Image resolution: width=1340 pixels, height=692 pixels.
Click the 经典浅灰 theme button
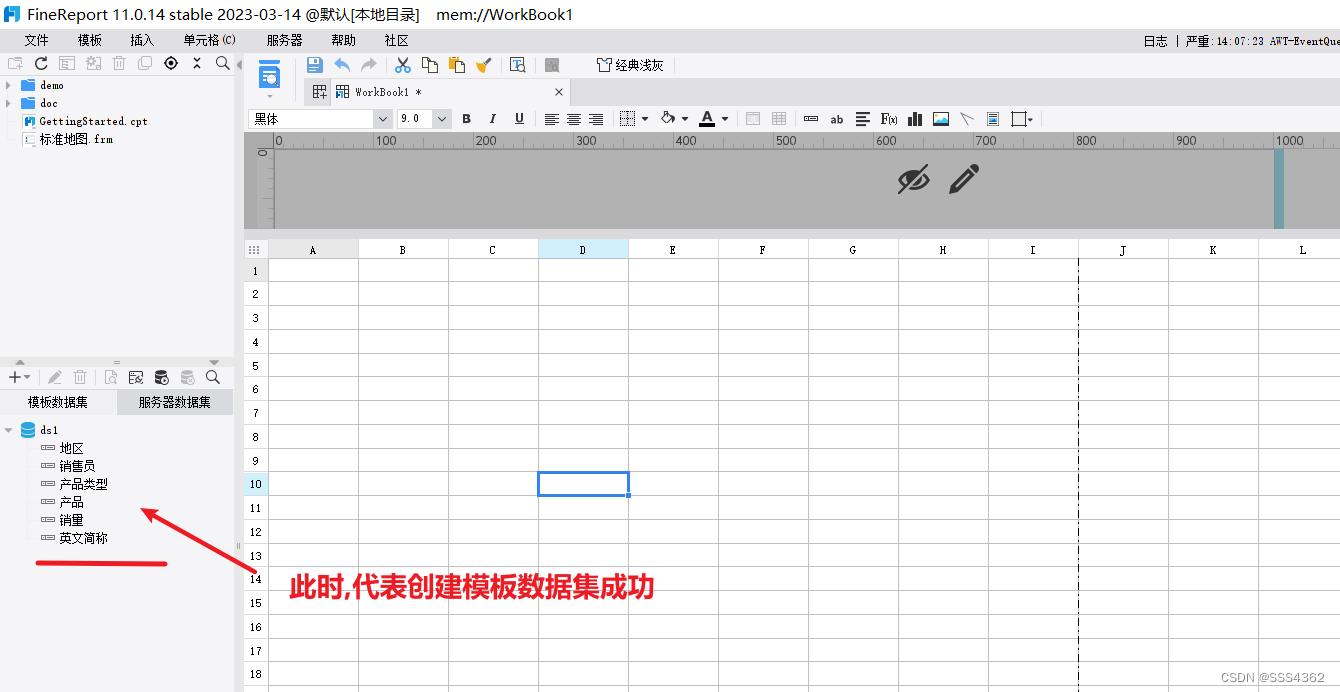tap(630, 65)
